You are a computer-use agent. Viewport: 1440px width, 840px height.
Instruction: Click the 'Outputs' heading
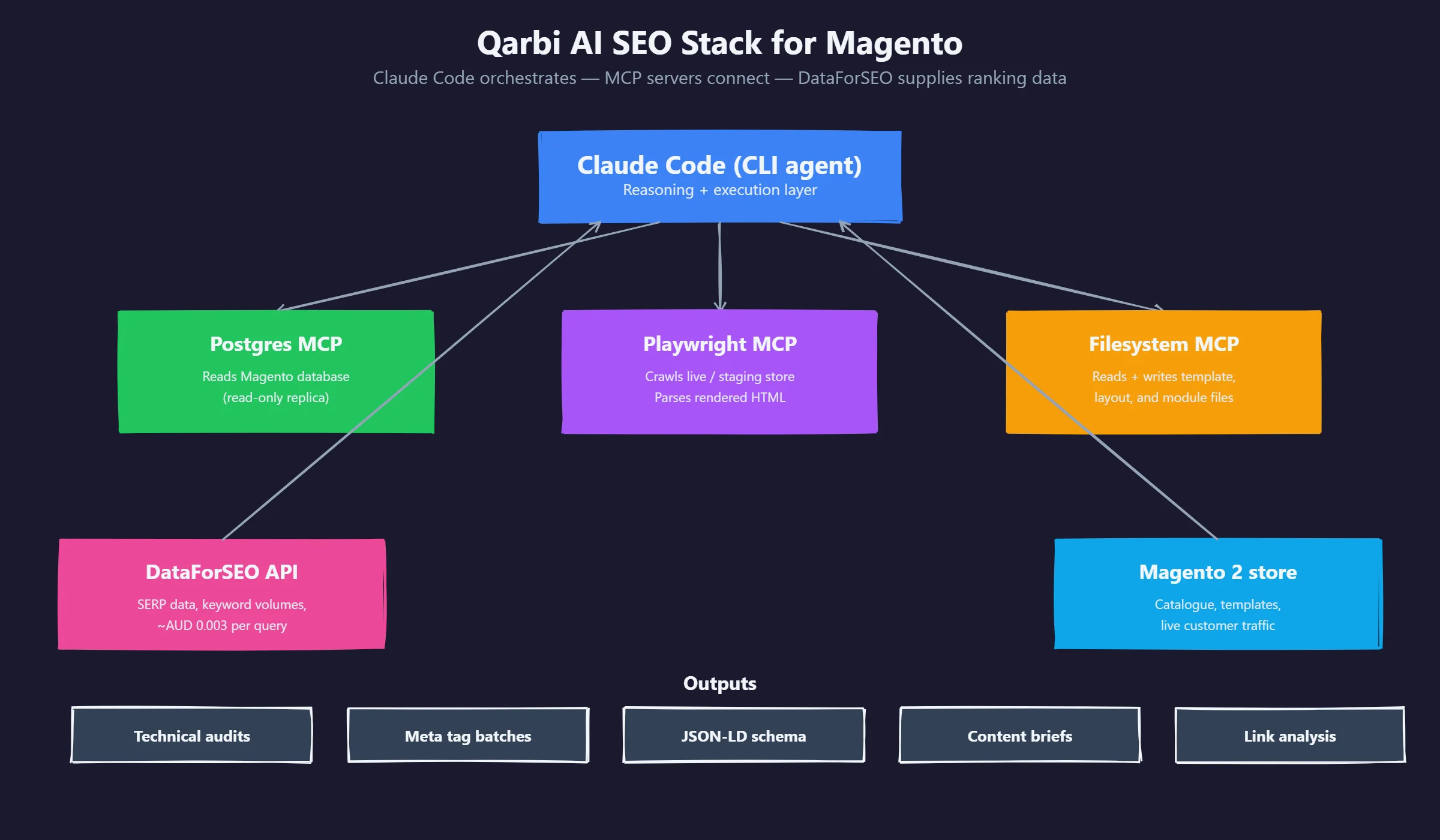[720, 683]
